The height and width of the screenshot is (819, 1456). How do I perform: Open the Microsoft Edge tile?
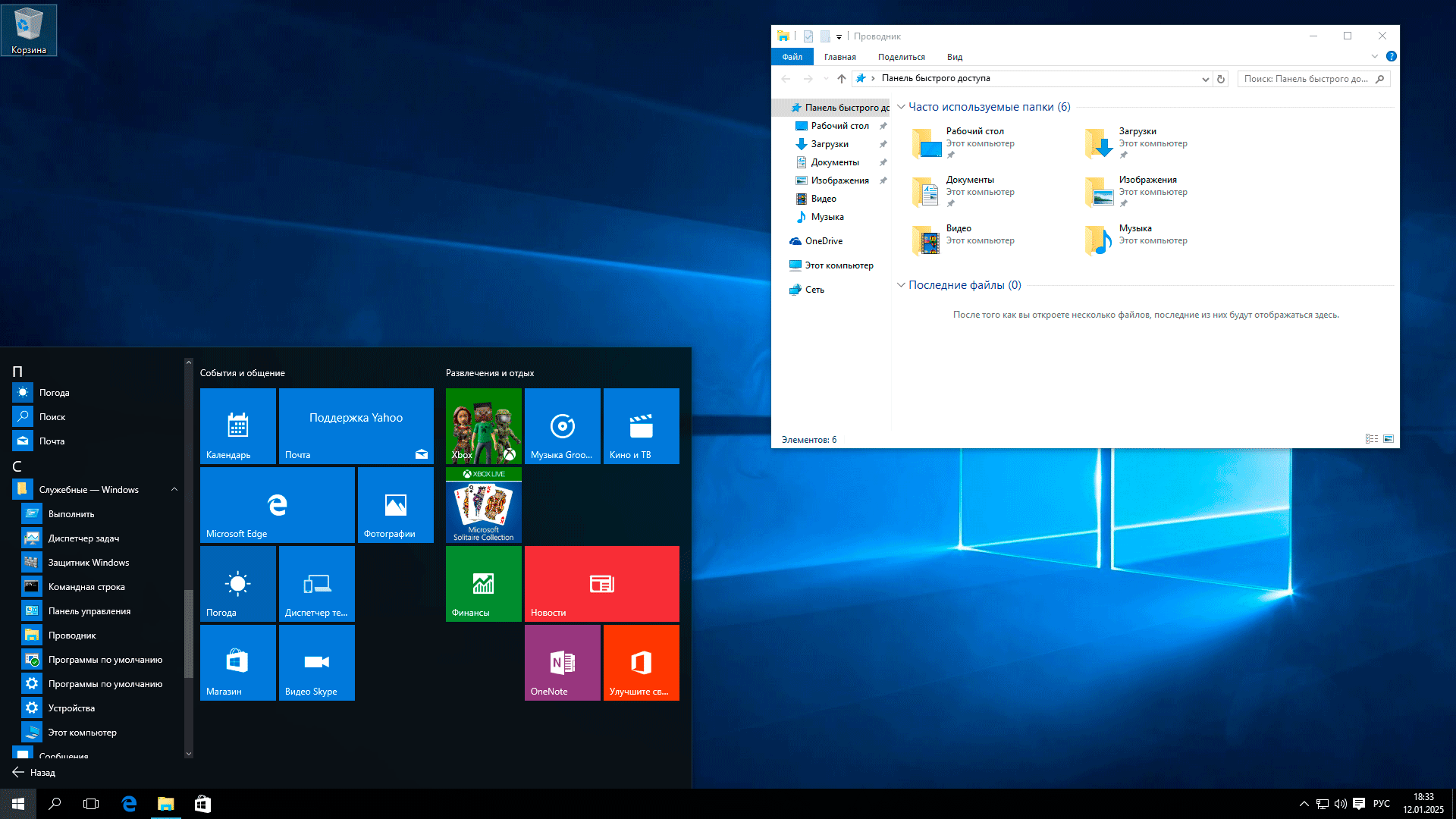[277, 504]
